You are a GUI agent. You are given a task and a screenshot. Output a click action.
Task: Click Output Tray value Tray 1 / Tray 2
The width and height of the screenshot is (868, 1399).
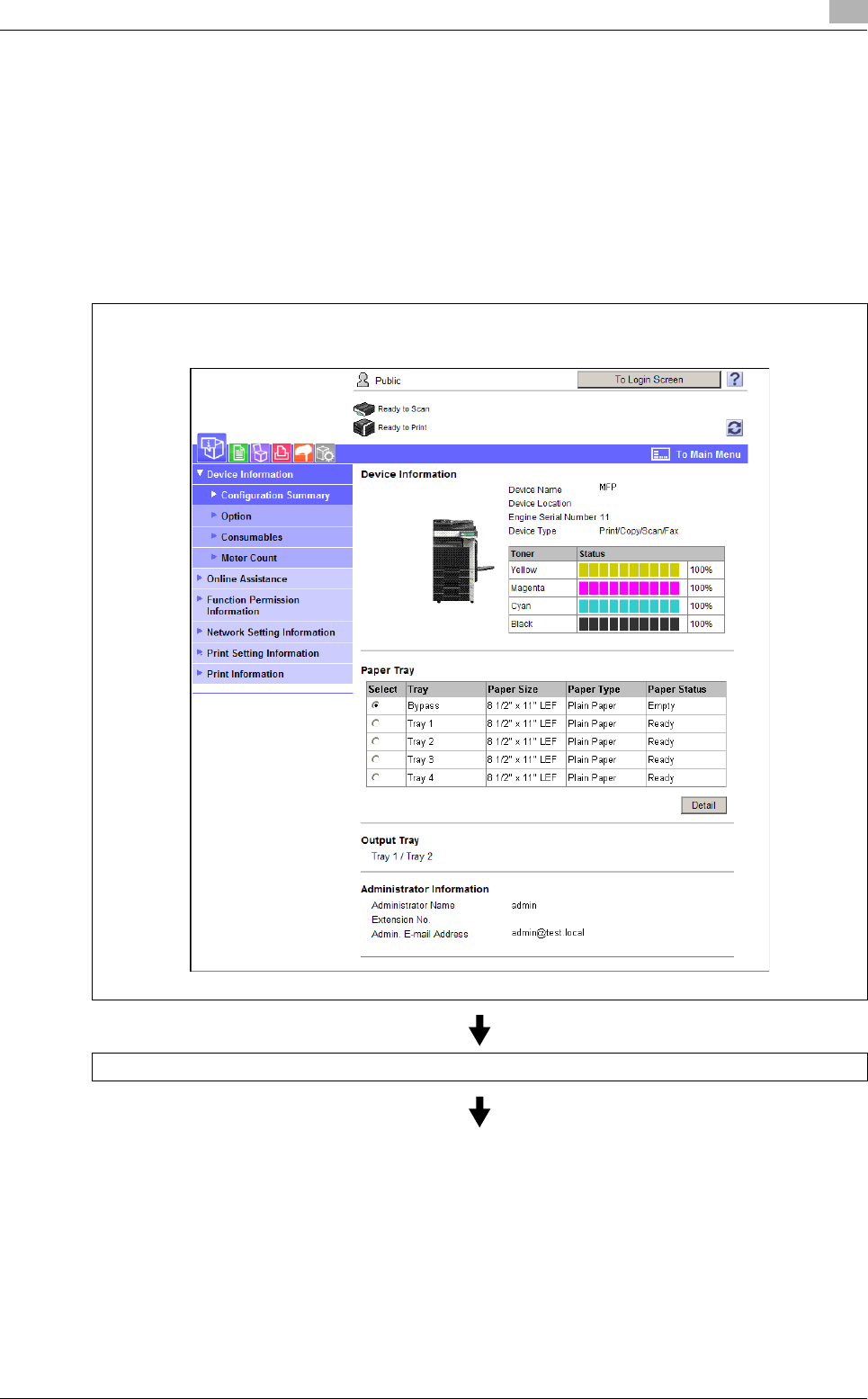point(402,856)
